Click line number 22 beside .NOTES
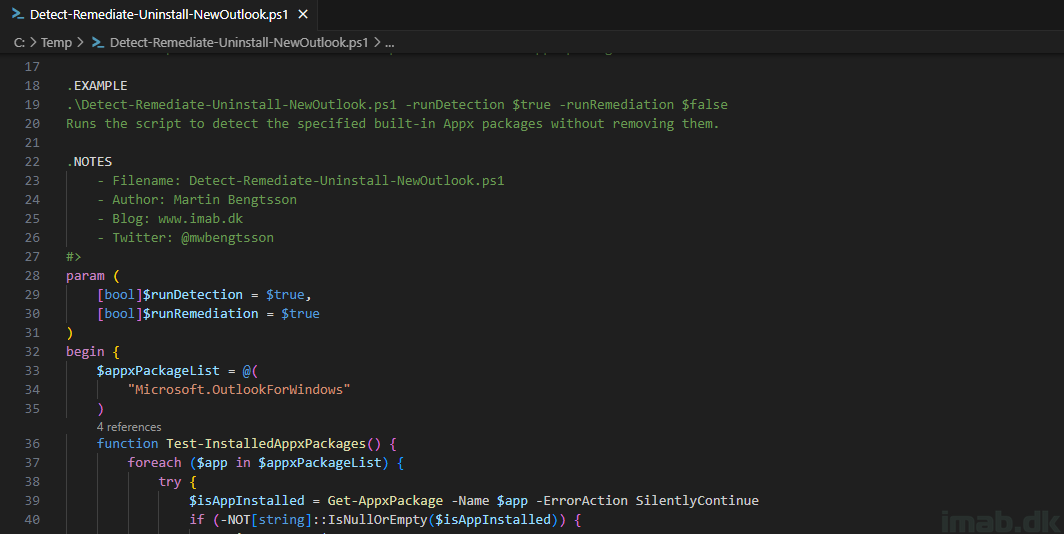 click(x=32, y=161)
